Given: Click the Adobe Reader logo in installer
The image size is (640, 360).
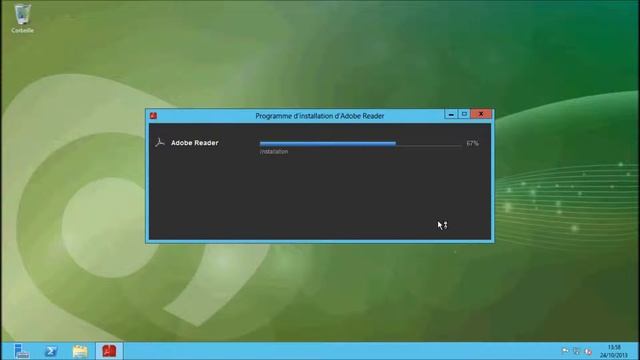Looking at the screenshot, I should coord(160,142).
